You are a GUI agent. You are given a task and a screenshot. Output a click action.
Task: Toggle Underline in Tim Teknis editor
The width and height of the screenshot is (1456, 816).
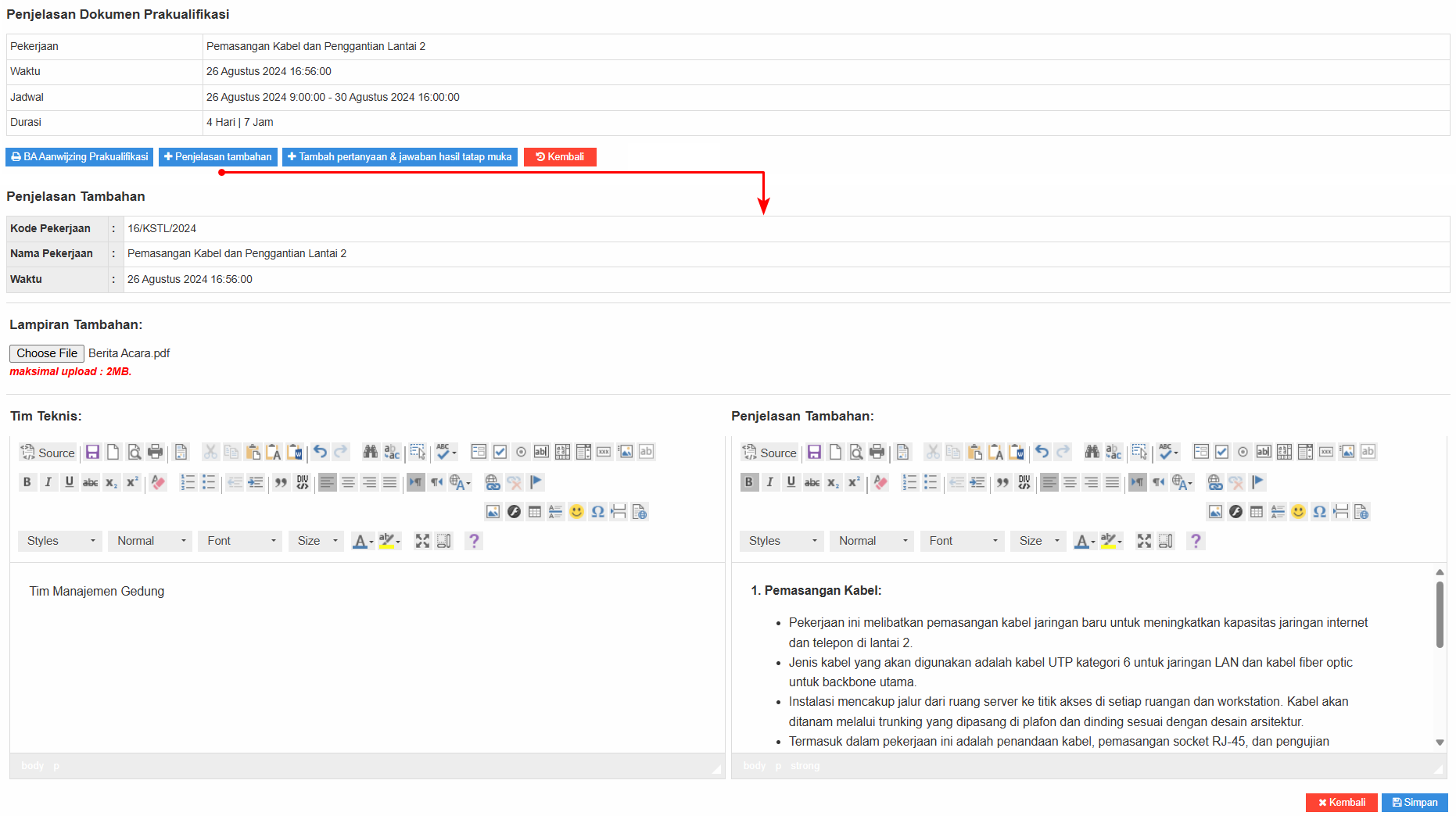point(70,482)
